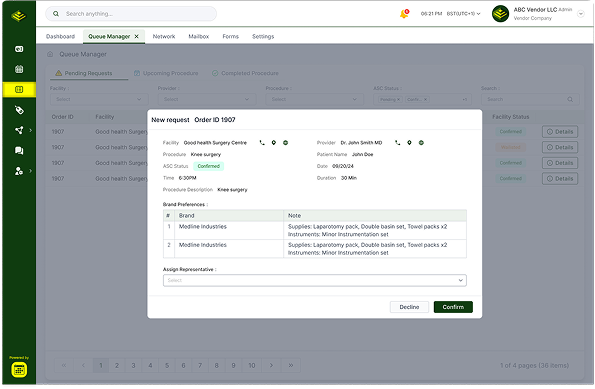Remove the Pending status filter chip
This screenshot has height=389, width=595.
pyautogui.click(x=398, y=99)
